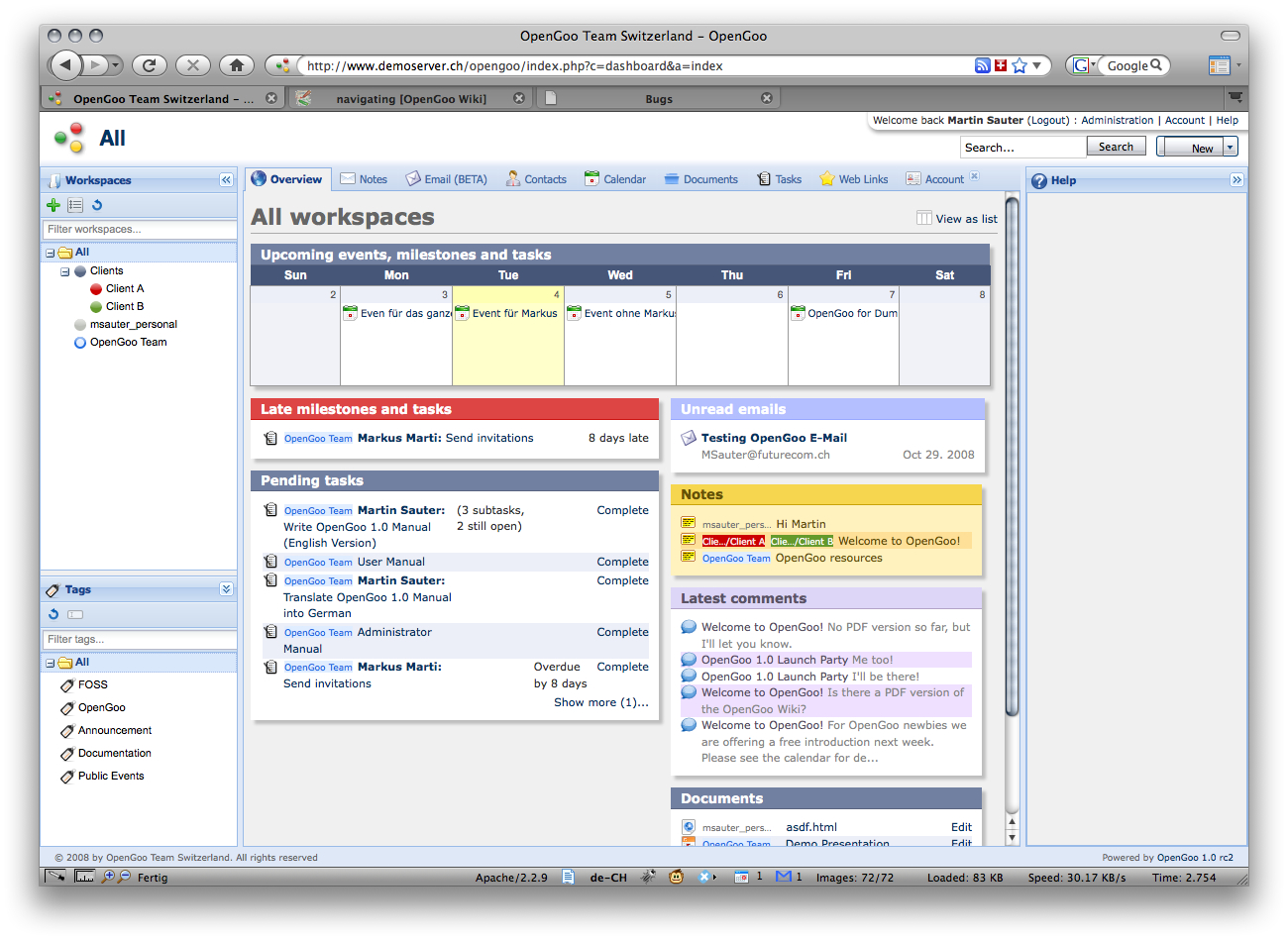
Task: Click the Search text field
Action: point(1022,147)
